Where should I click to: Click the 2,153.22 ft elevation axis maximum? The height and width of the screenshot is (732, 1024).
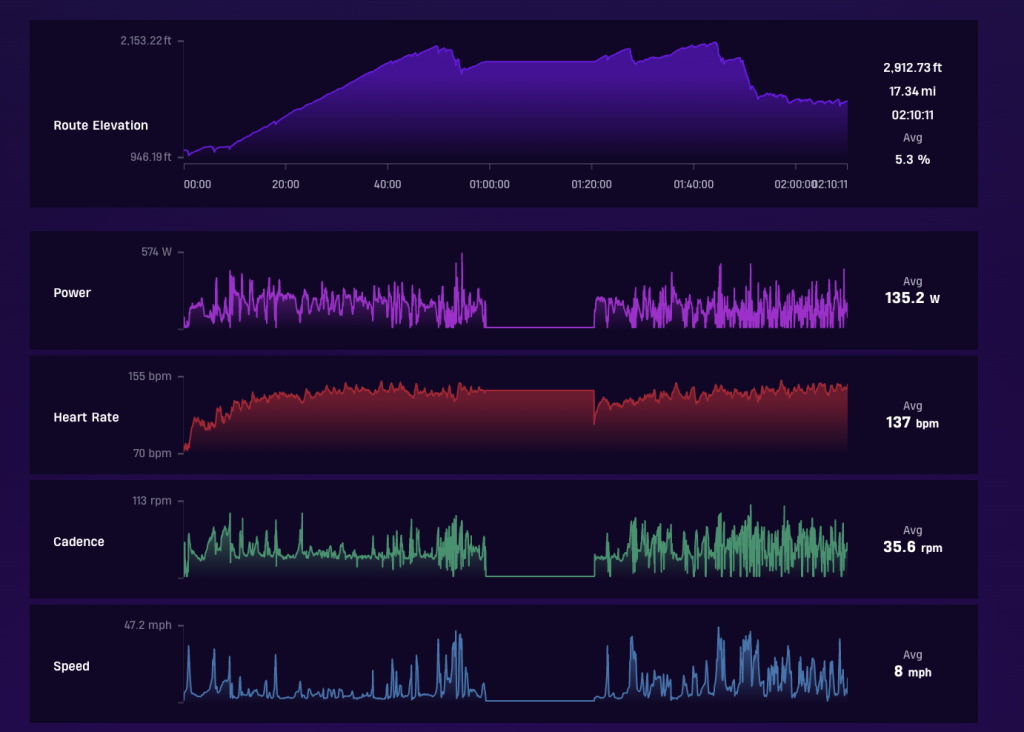(145, 40)
